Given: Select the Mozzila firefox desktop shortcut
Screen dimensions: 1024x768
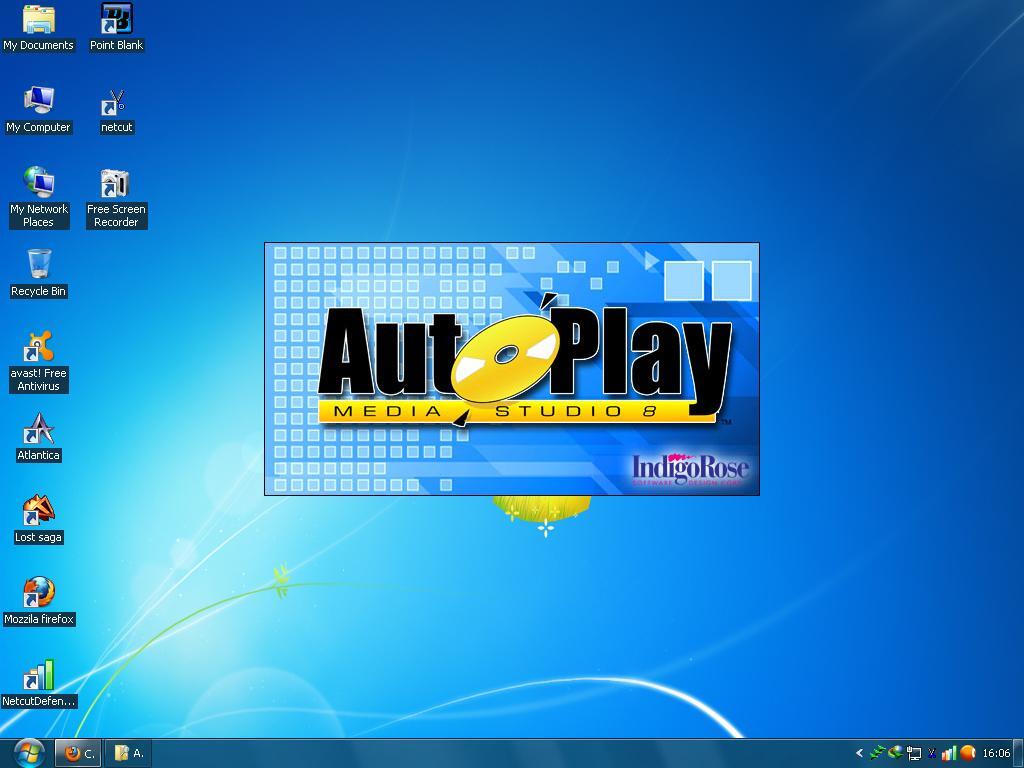Looking at the screenshot, I should tap(38, 601).
